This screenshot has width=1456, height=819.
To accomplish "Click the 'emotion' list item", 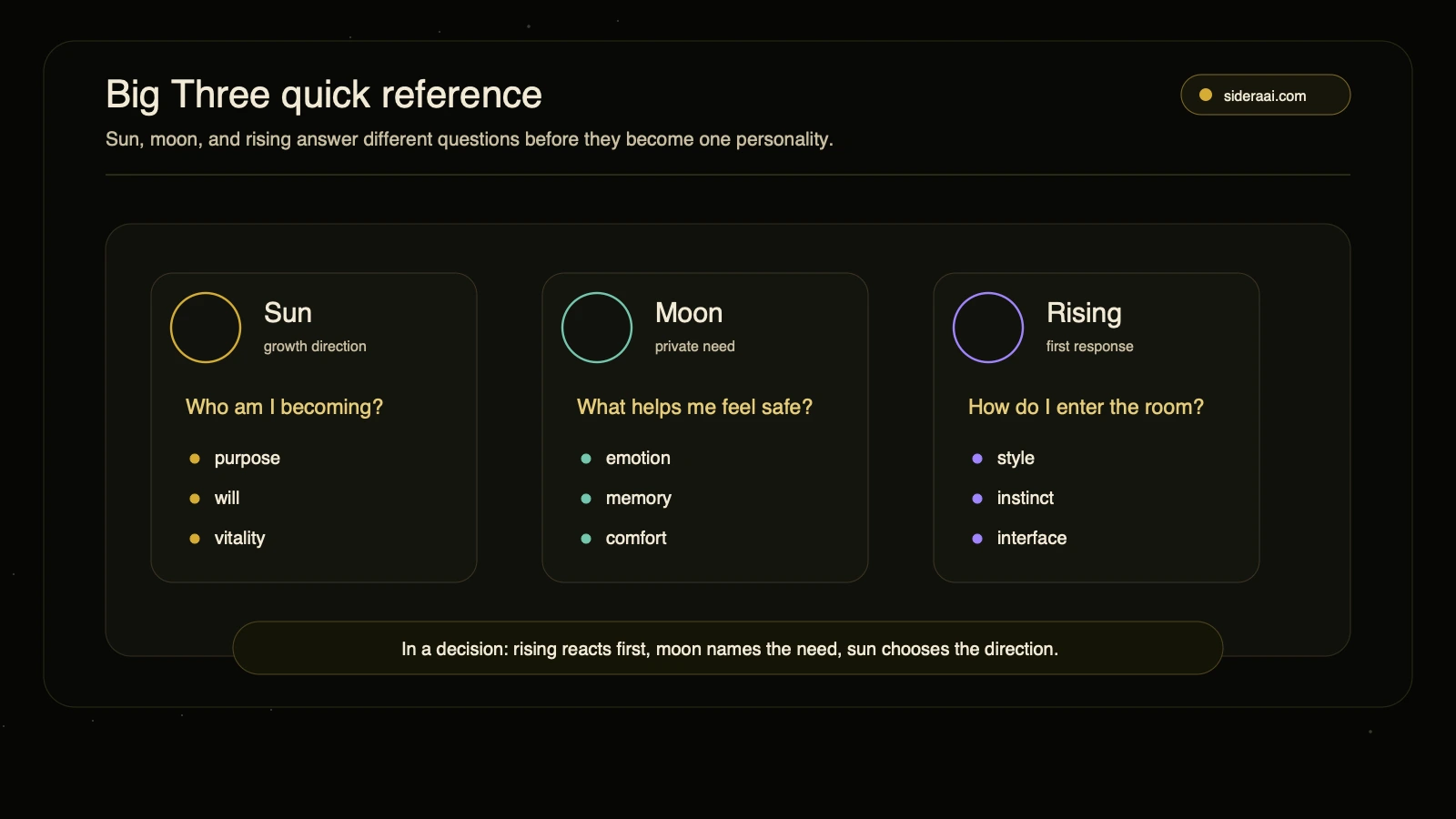I will tap(638, 458).
